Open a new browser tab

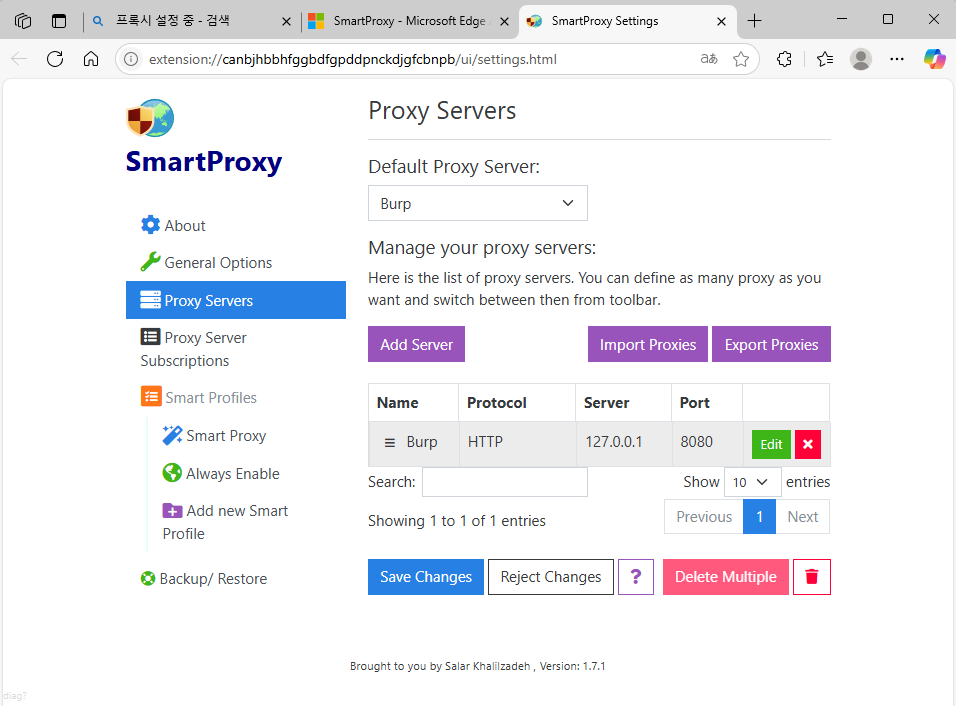point(754,21)
